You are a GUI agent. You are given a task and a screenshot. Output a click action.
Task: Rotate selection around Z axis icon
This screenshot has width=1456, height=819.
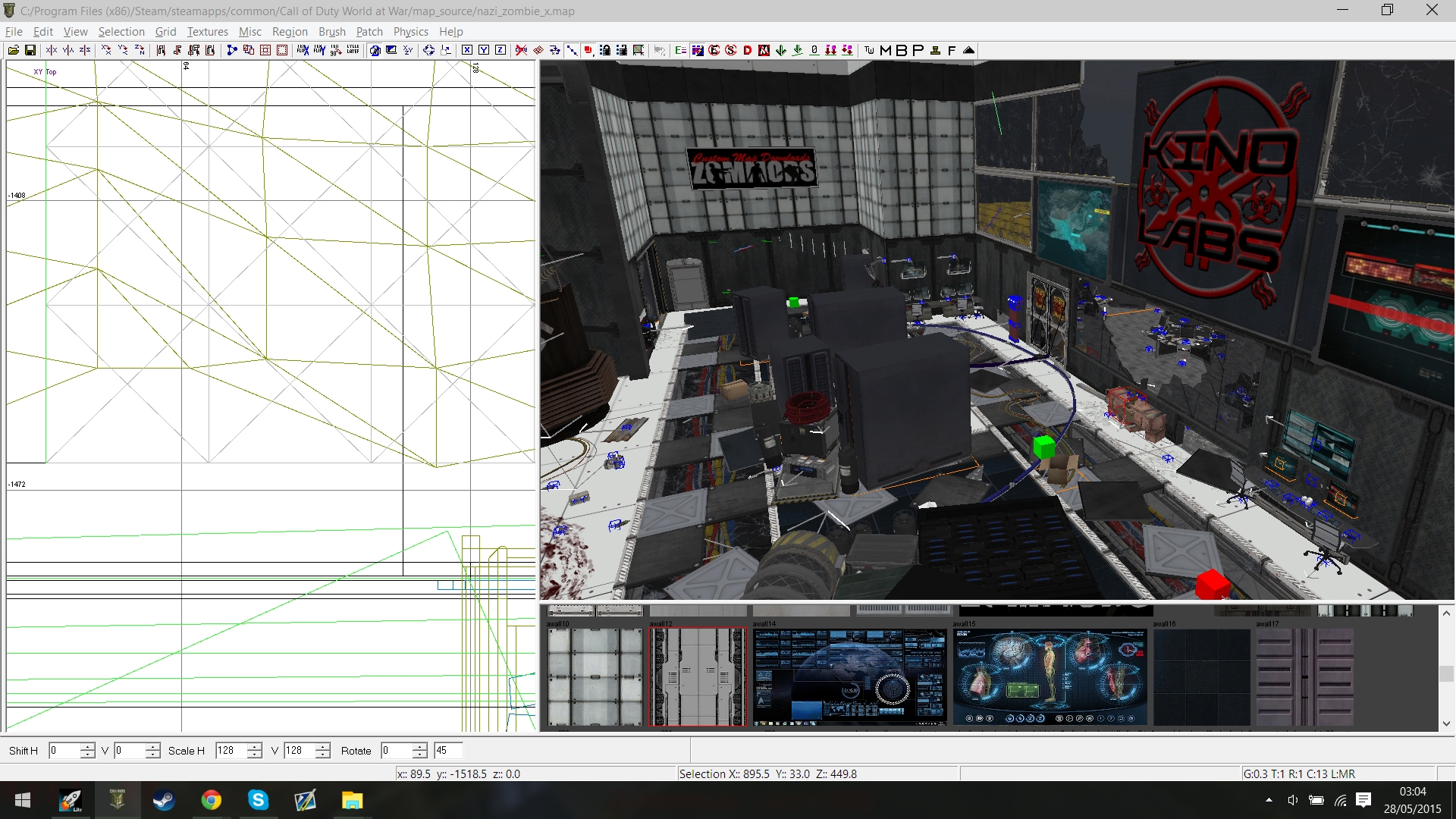[140, 50]
